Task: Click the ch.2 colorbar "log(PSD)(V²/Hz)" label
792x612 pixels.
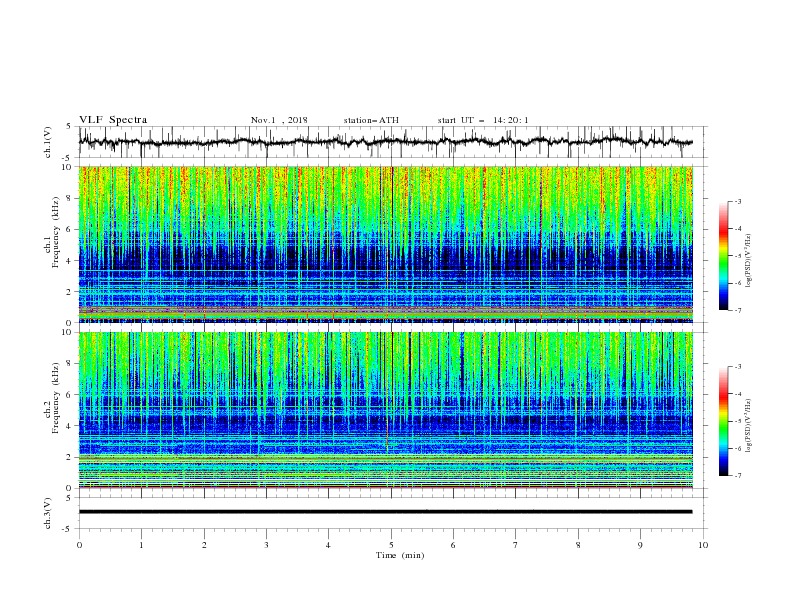Action: (749, 426)
